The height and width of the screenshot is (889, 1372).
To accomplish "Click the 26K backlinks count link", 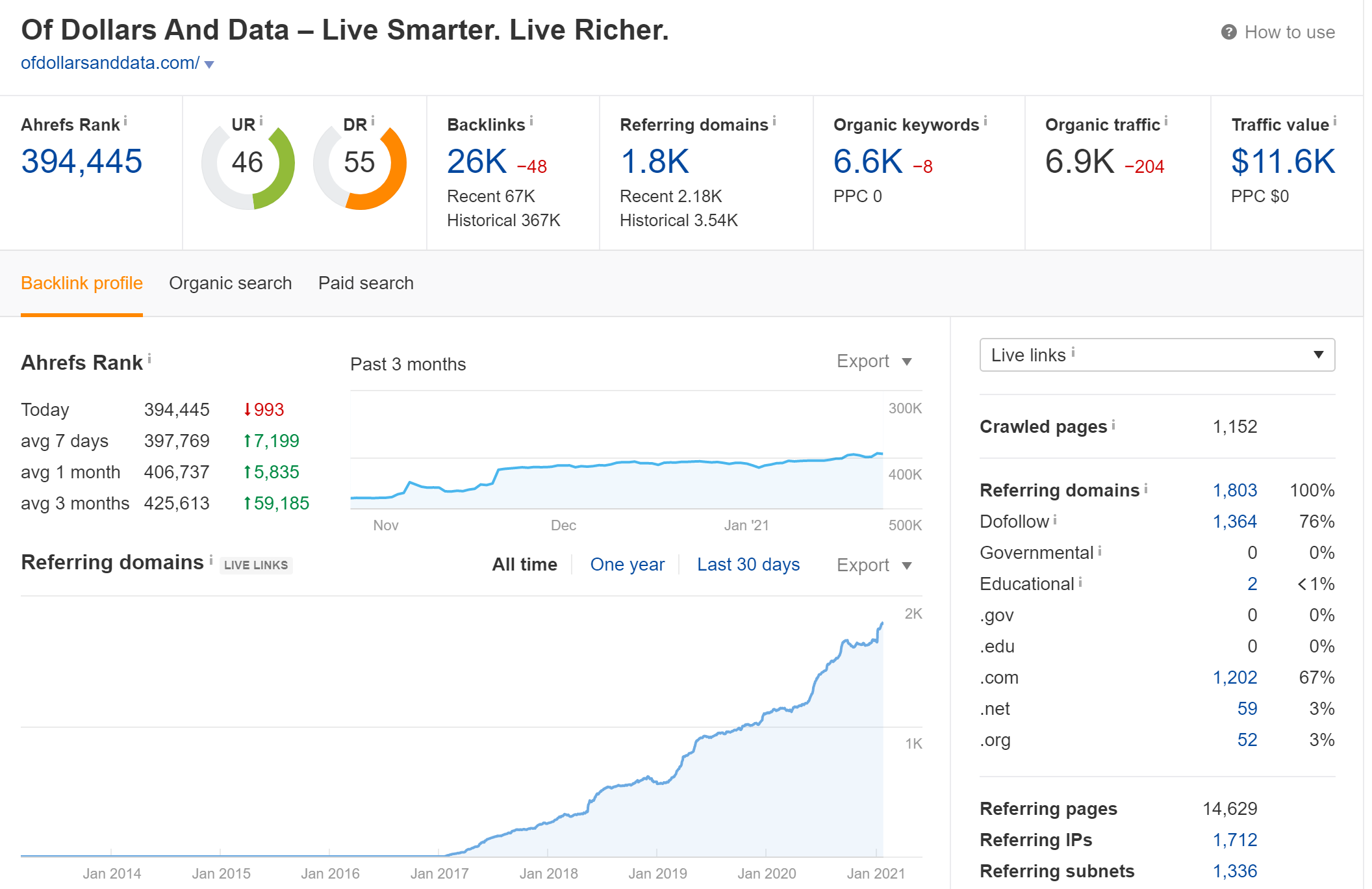I will 476,161.
